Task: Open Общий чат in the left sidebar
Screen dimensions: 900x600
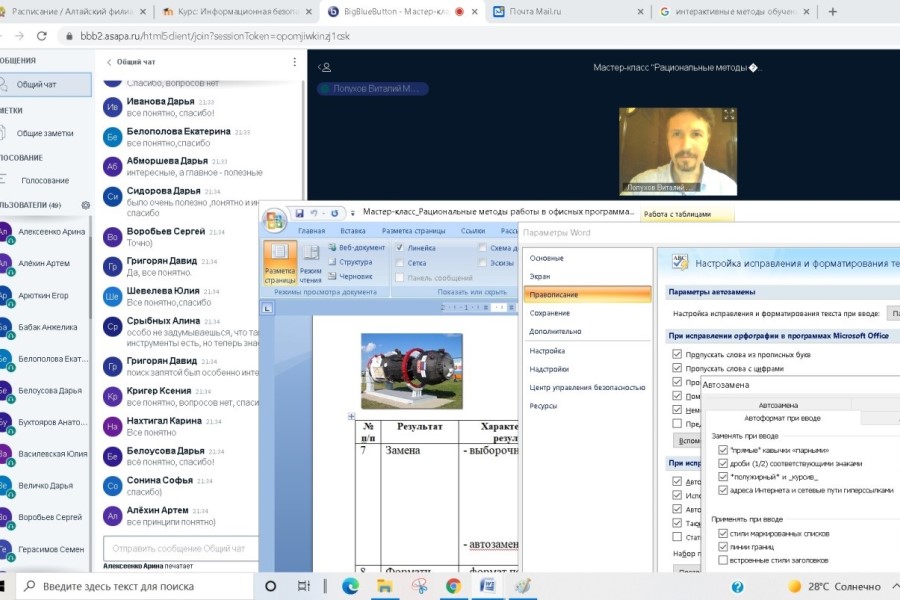Action: coord(45,84)
